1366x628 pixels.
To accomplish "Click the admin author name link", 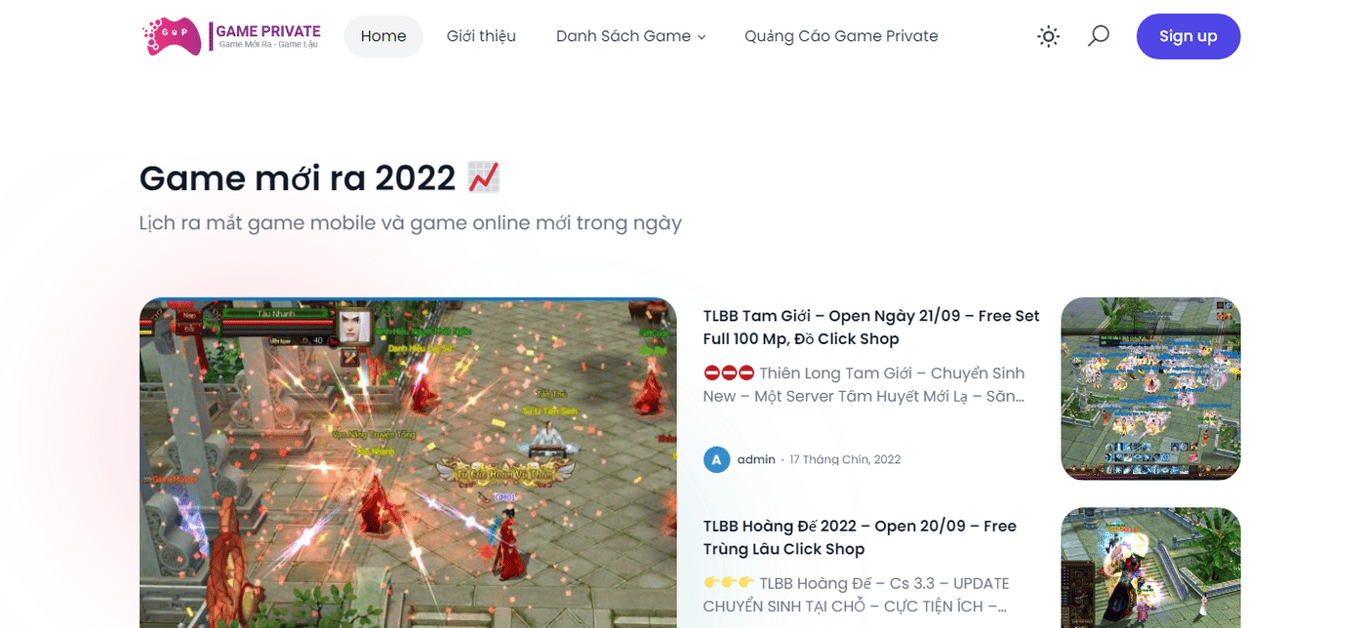I will coord(756,459).
